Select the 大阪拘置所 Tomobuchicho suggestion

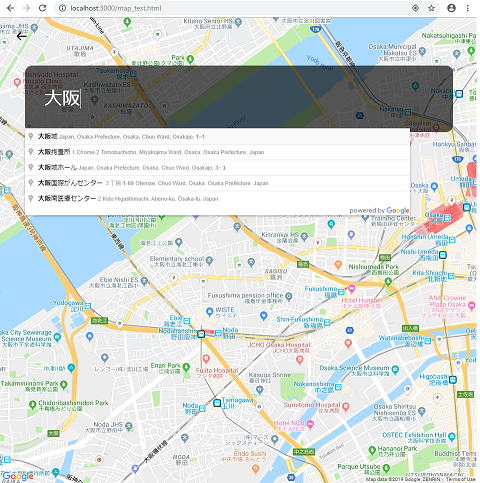click(217, 152)
